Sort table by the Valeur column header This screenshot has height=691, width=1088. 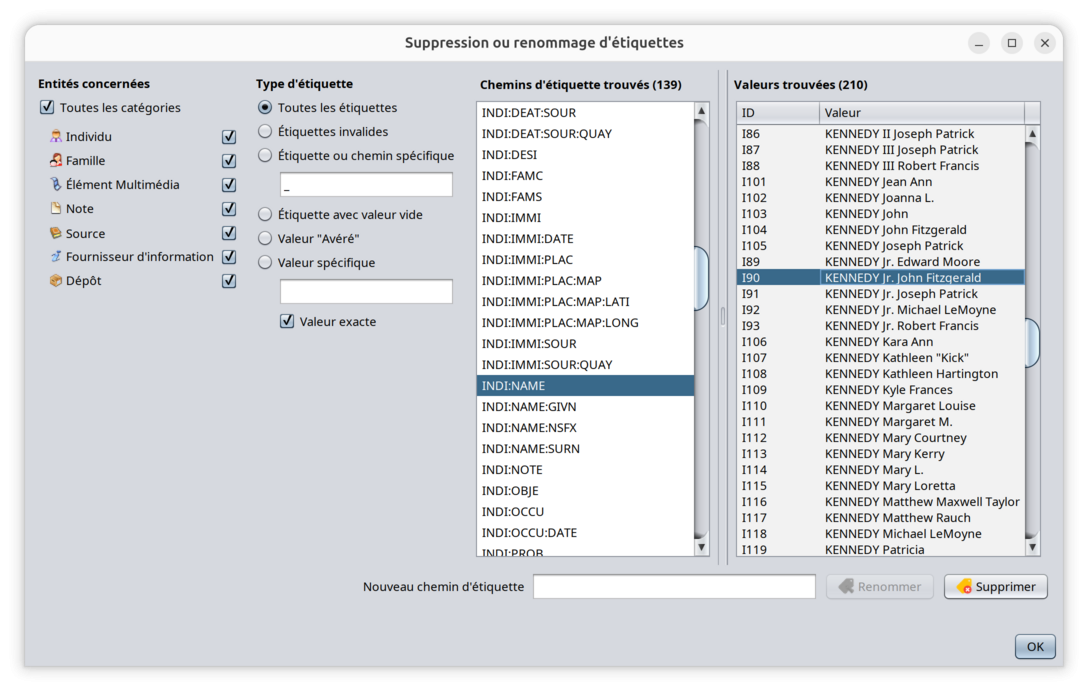tap(920, 113)
